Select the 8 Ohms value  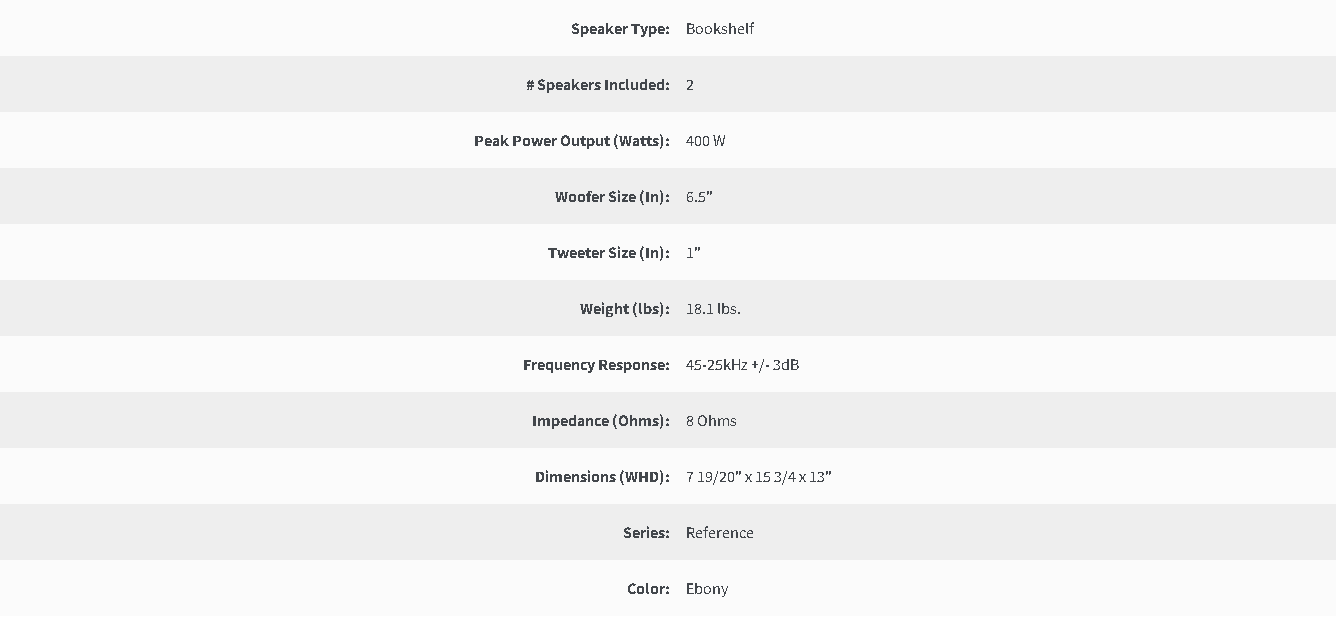click(x=711, y=421)
